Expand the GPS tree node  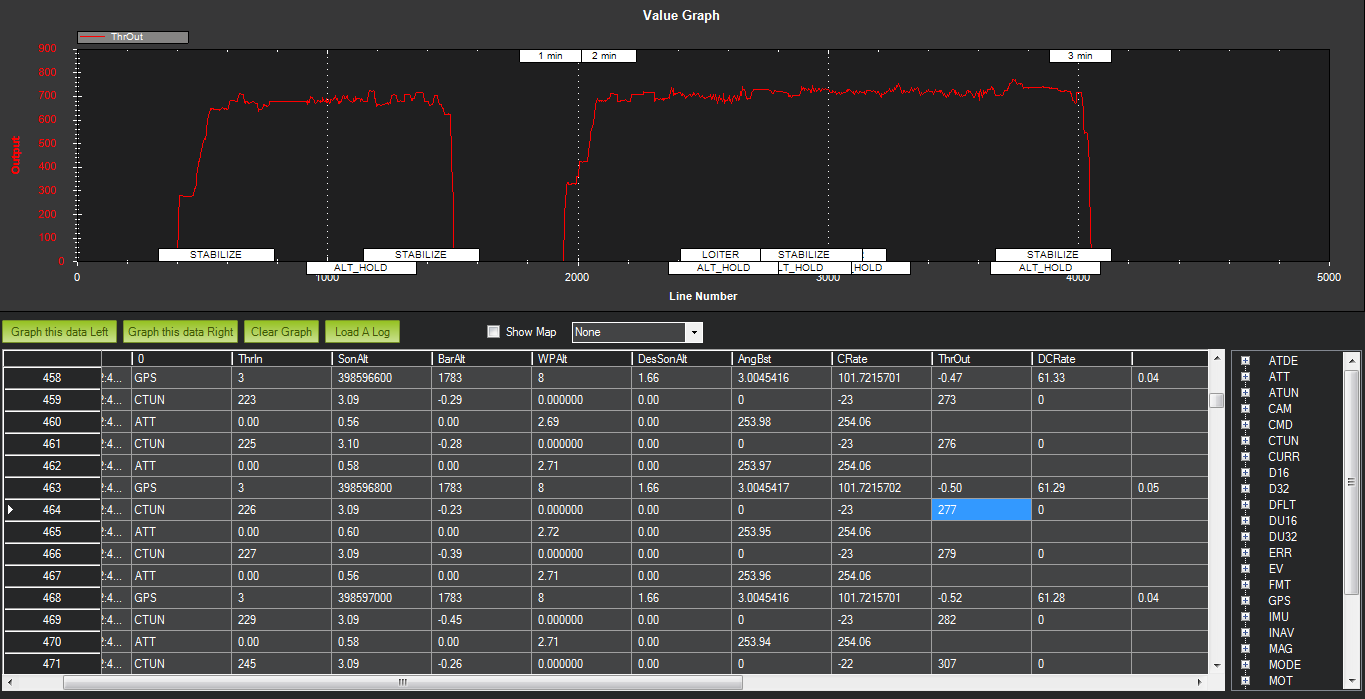pos(1245,601)
